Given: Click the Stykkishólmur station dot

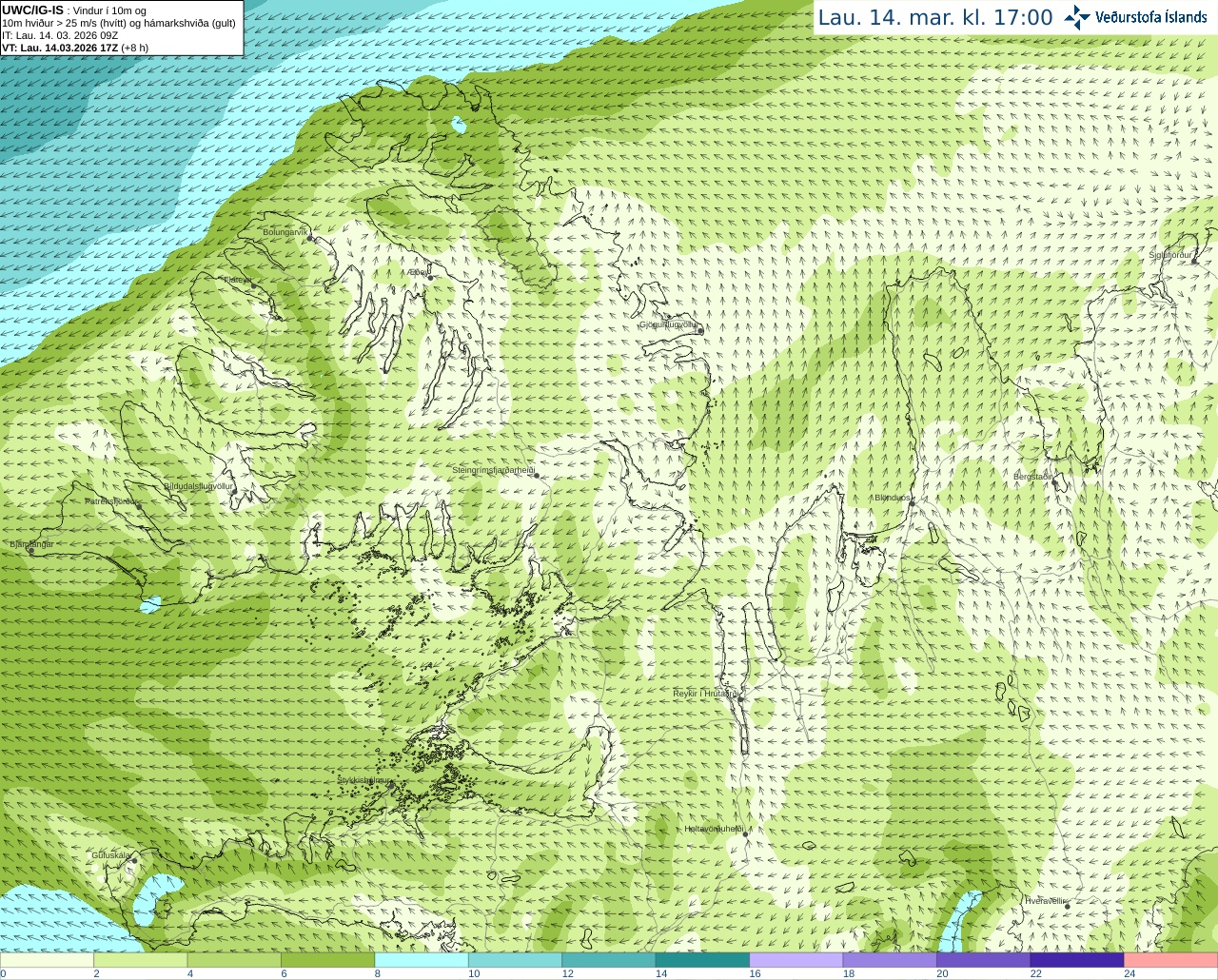Looking at the screenshot, I should coord(389,785).
